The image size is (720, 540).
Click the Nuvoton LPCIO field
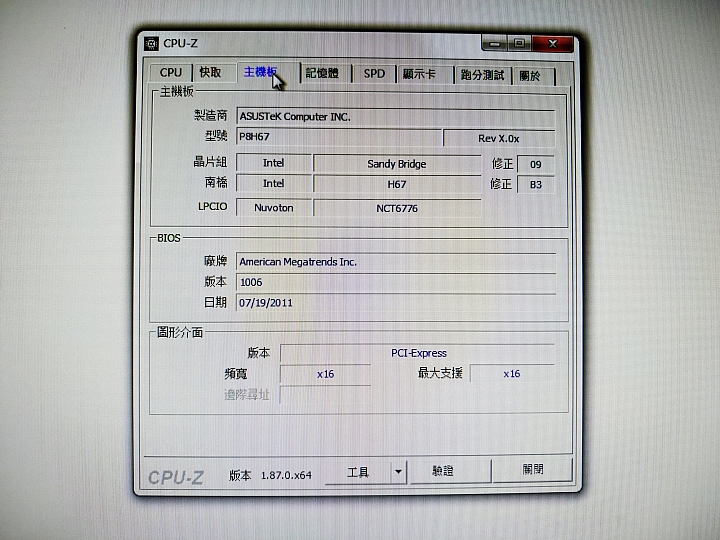(x=274, y=208)
